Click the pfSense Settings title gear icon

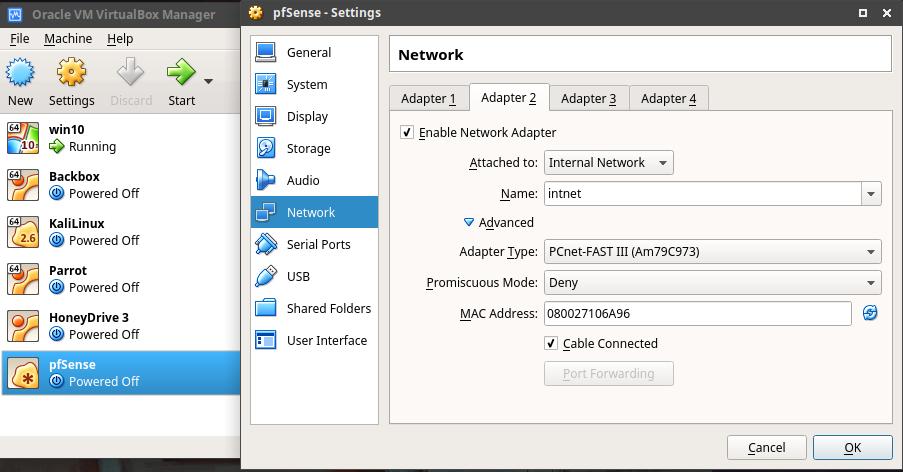(256, 13)
